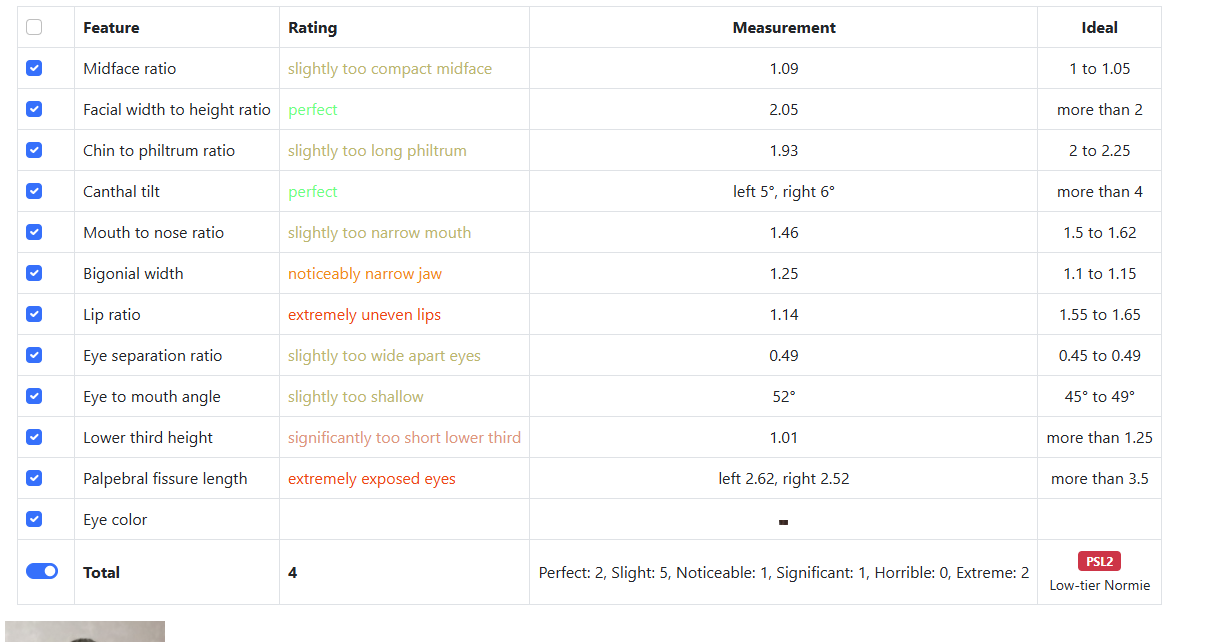
Task: Uncheck the Bigonial width checkbox
Action: (x=34, y=273)
